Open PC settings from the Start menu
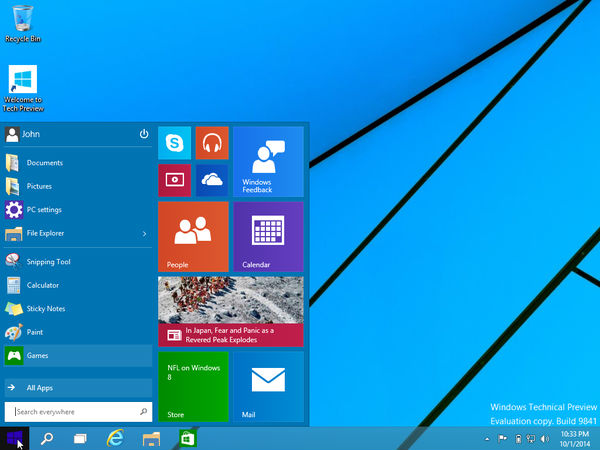This screenshot has width=600, height=450. tap(44, 210)
